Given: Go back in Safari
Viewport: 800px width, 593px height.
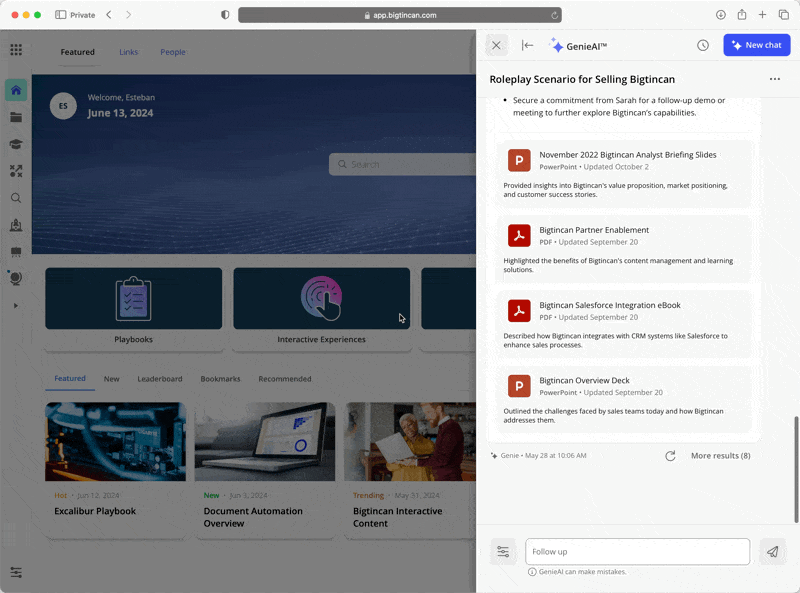Looking at the screenshot, I should tap(109, 15).
